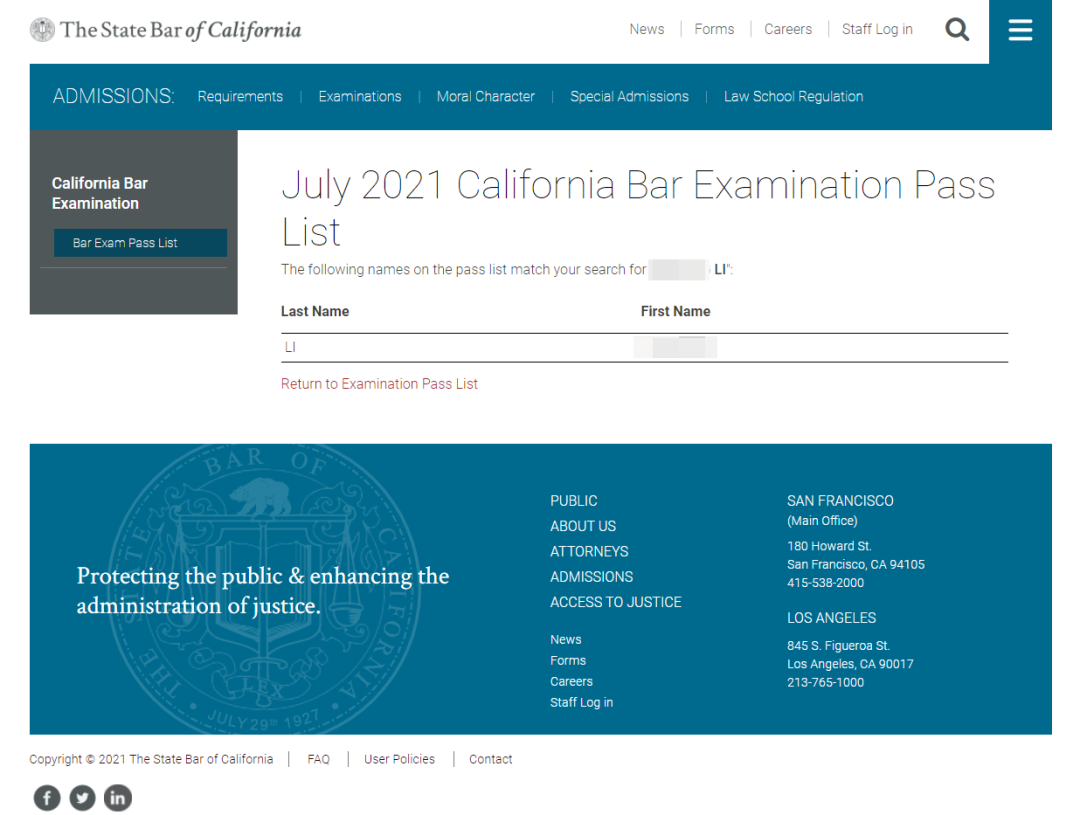Open ATTORNEYS footer link
The image size is (1080, 815).
tap(589, 552)
